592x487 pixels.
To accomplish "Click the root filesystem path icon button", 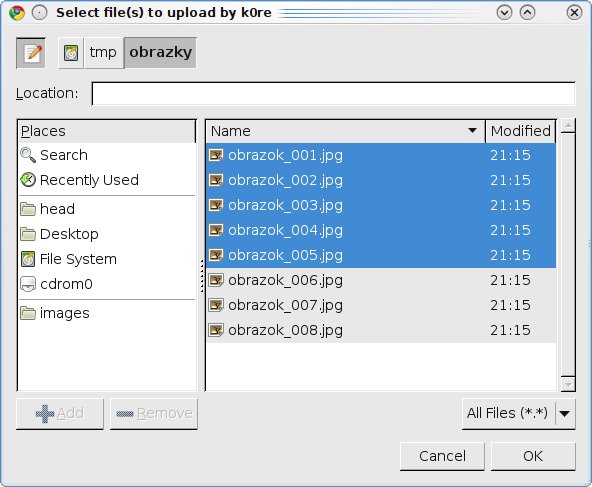I will [71, 53].
